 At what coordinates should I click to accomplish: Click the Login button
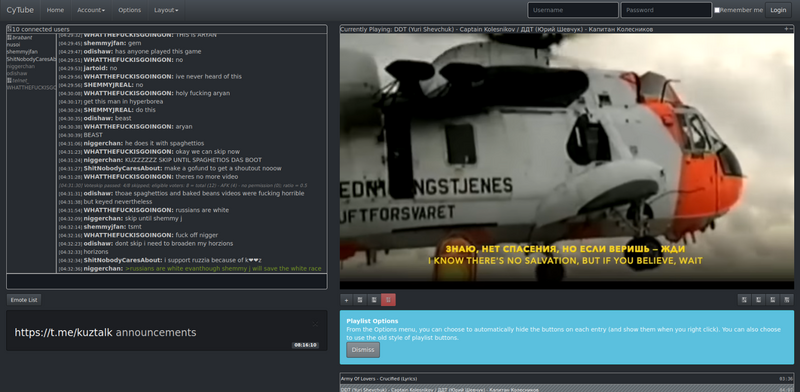tap(778, 10)
